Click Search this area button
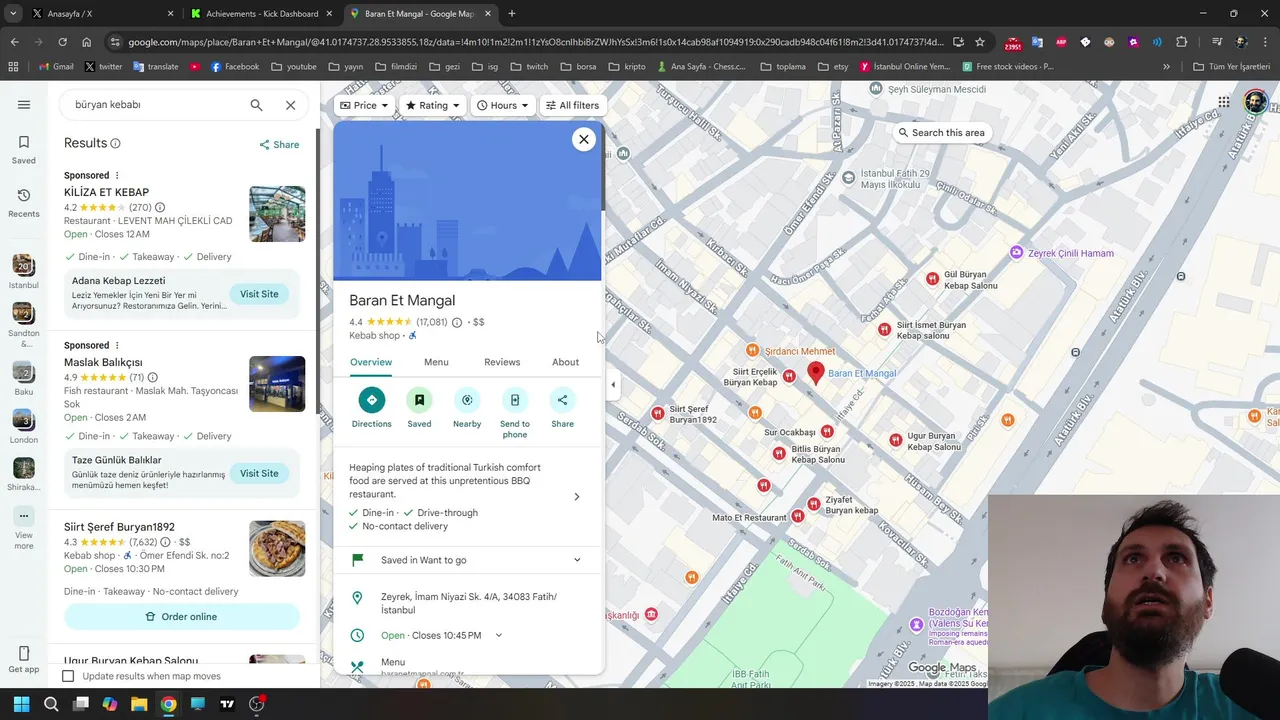 click(941, 132)
